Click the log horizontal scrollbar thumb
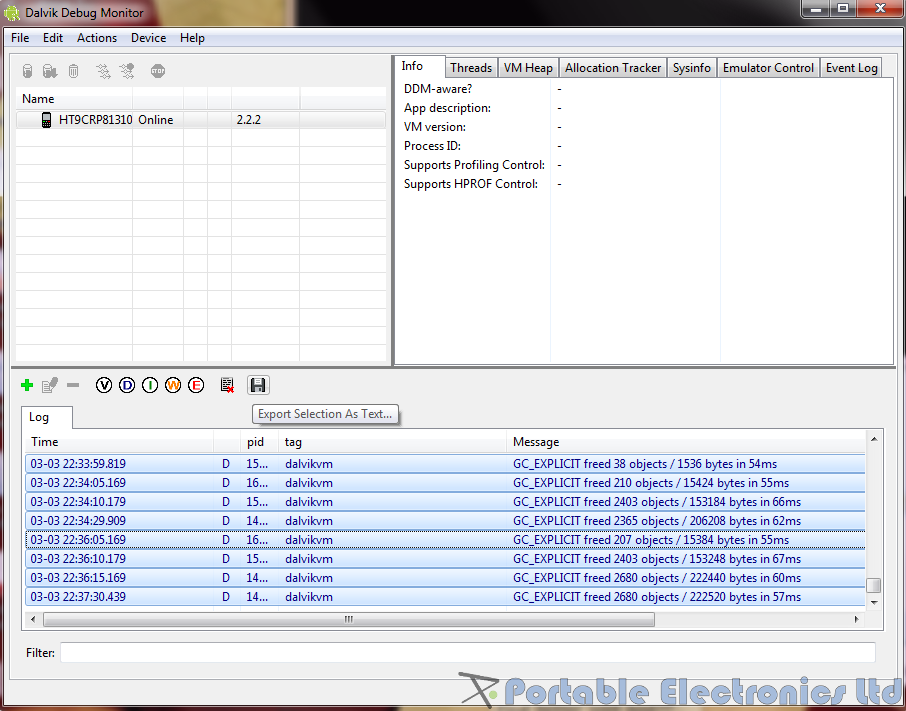The image size is (906, 711). (348, 619)
